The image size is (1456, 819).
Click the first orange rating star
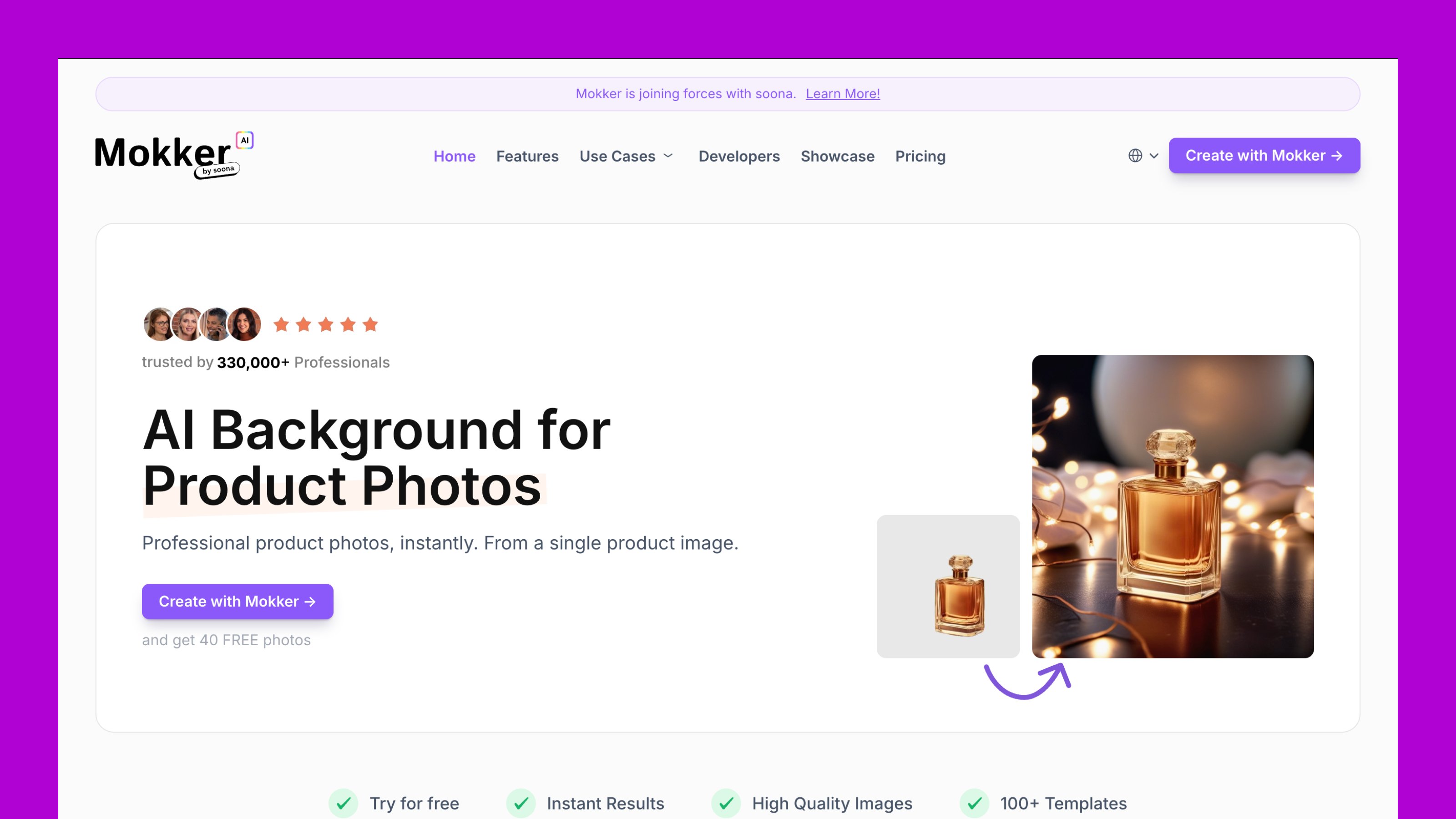point(282,324)
